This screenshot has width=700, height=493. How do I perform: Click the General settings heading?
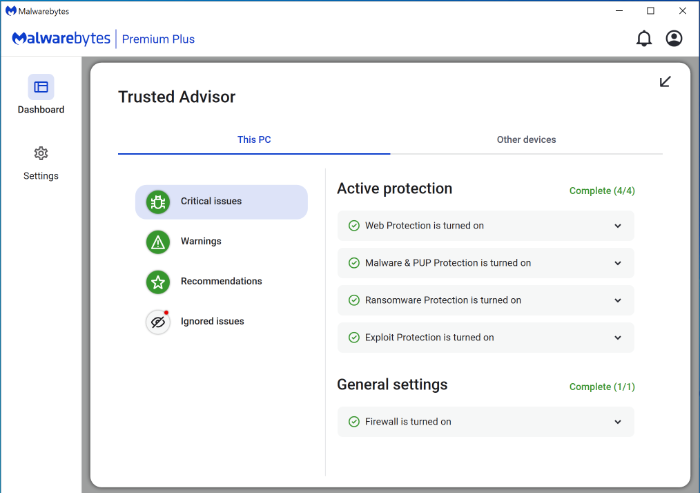pos(392,384)
